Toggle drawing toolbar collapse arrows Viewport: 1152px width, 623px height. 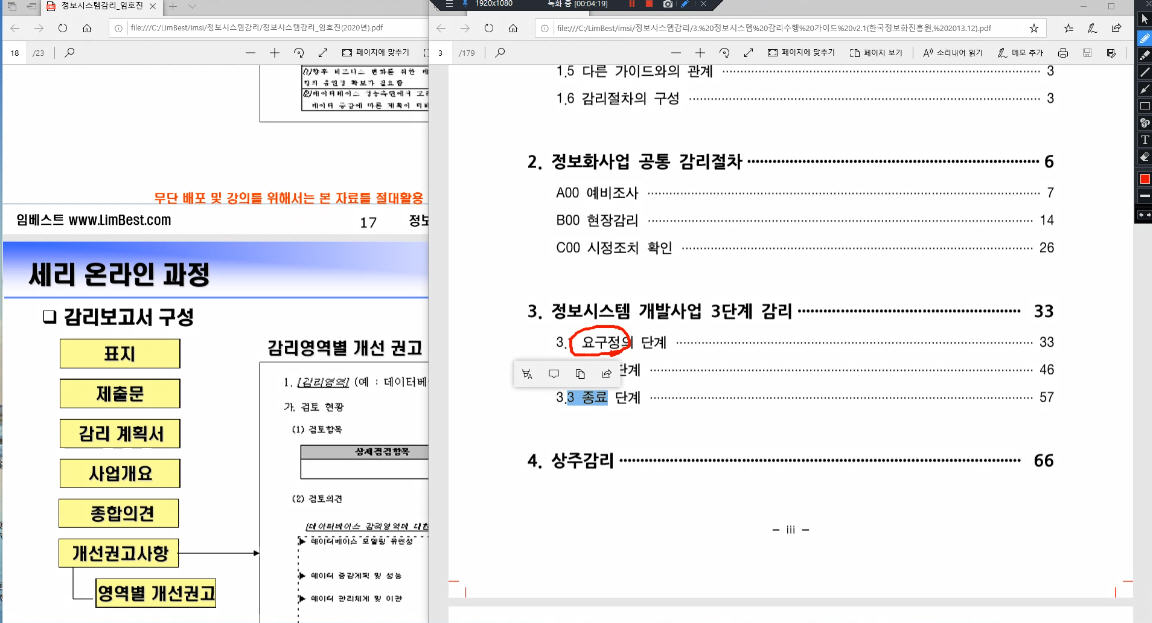[x=1144, y=215]
